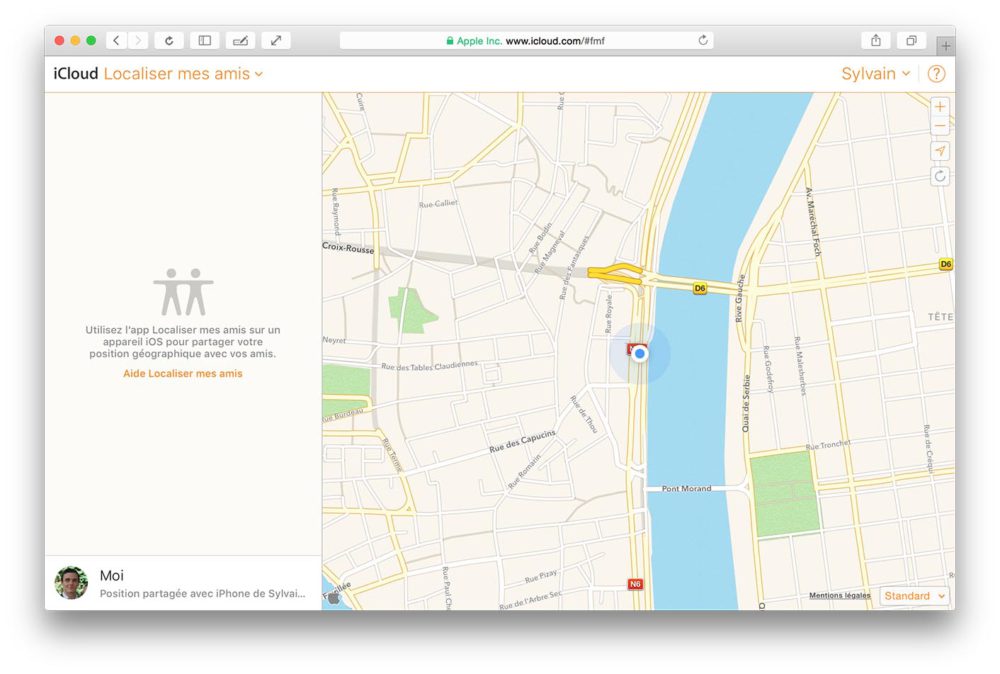Zoom in on the map with plus button
1000x674 pixels.
click(939, 107)
